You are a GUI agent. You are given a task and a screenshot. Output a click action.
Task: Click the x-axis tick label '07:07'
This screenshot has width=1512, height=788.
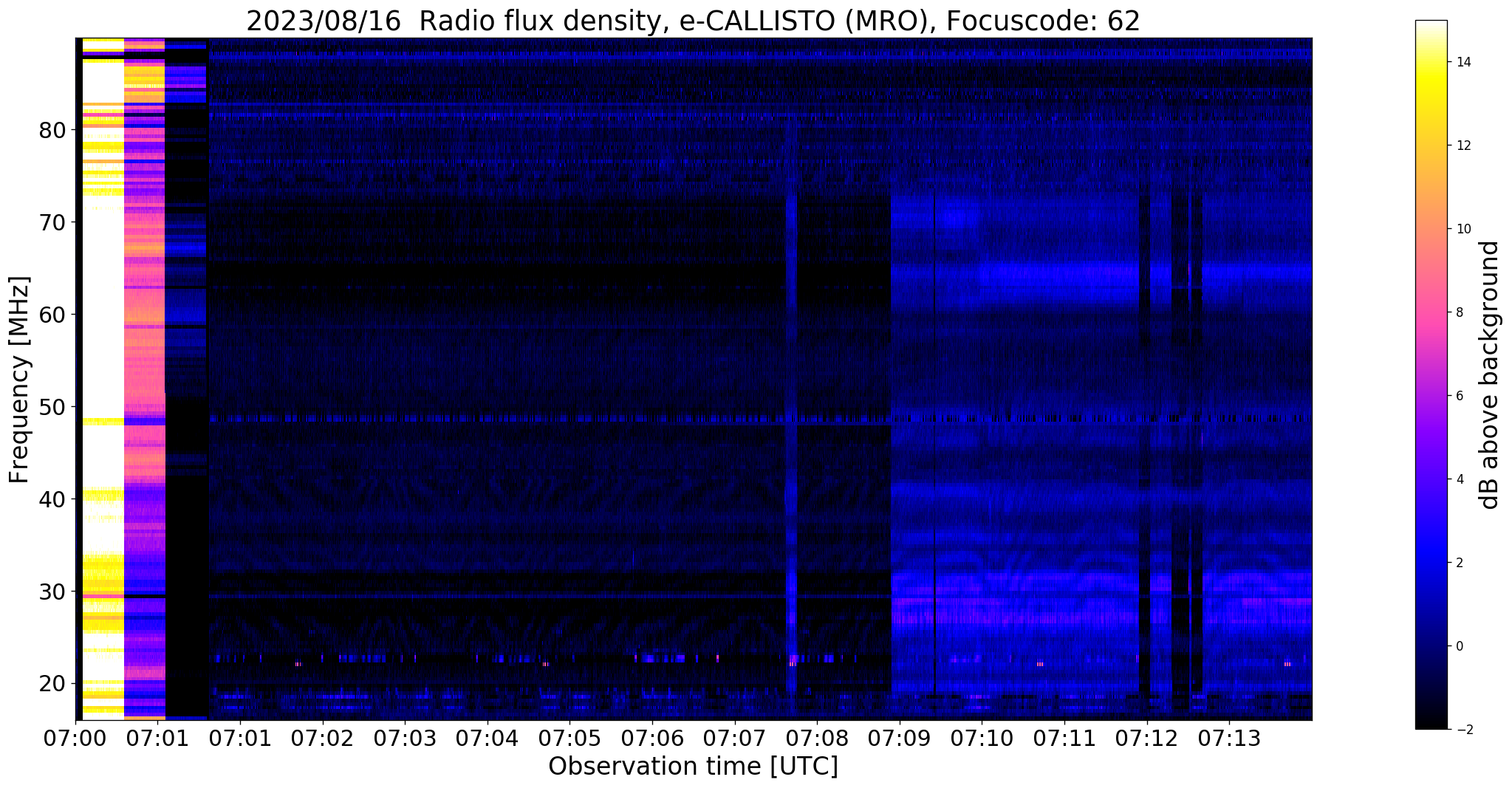tap(734, 739)
